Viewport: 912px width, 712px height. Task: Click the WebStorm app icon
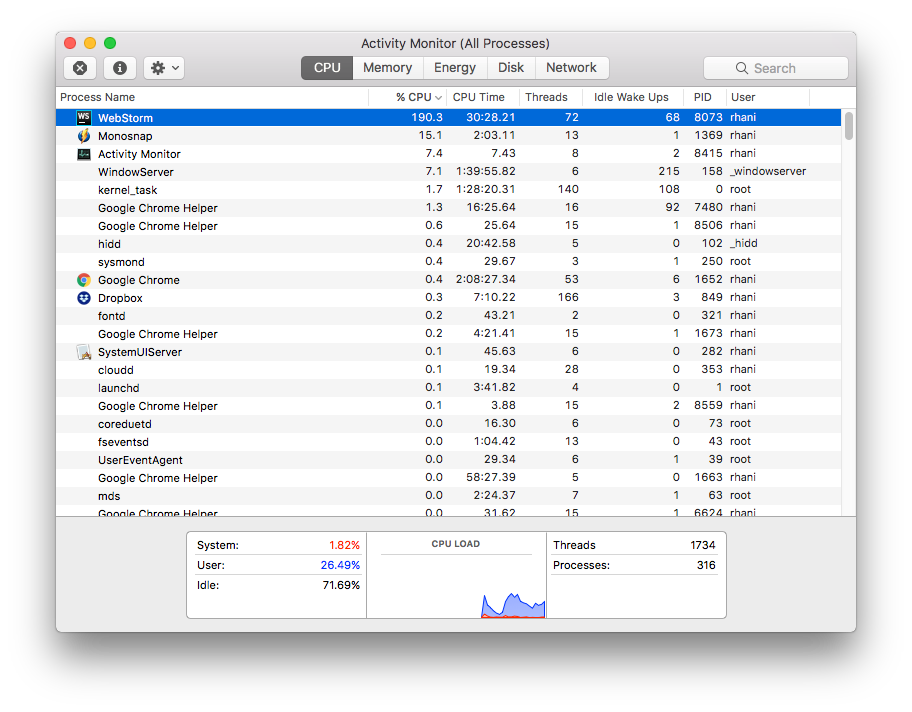click(x=84, y=118)
